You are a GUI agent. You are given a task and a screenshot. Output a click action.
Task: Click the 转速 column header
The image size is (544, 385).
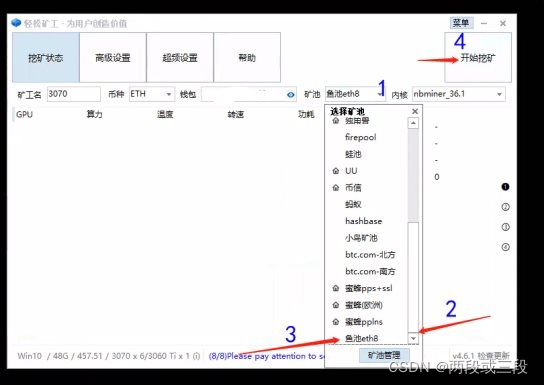coord(236,114)
